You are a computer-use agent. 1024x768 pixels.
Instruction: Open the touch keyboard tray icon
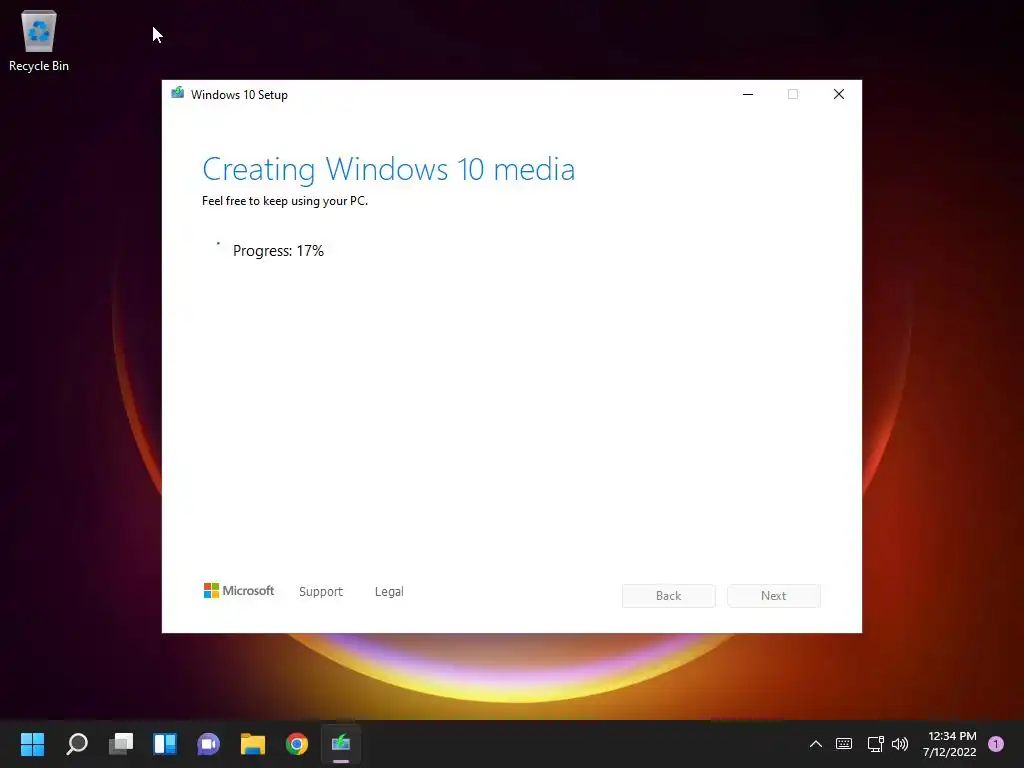(844, 744)
